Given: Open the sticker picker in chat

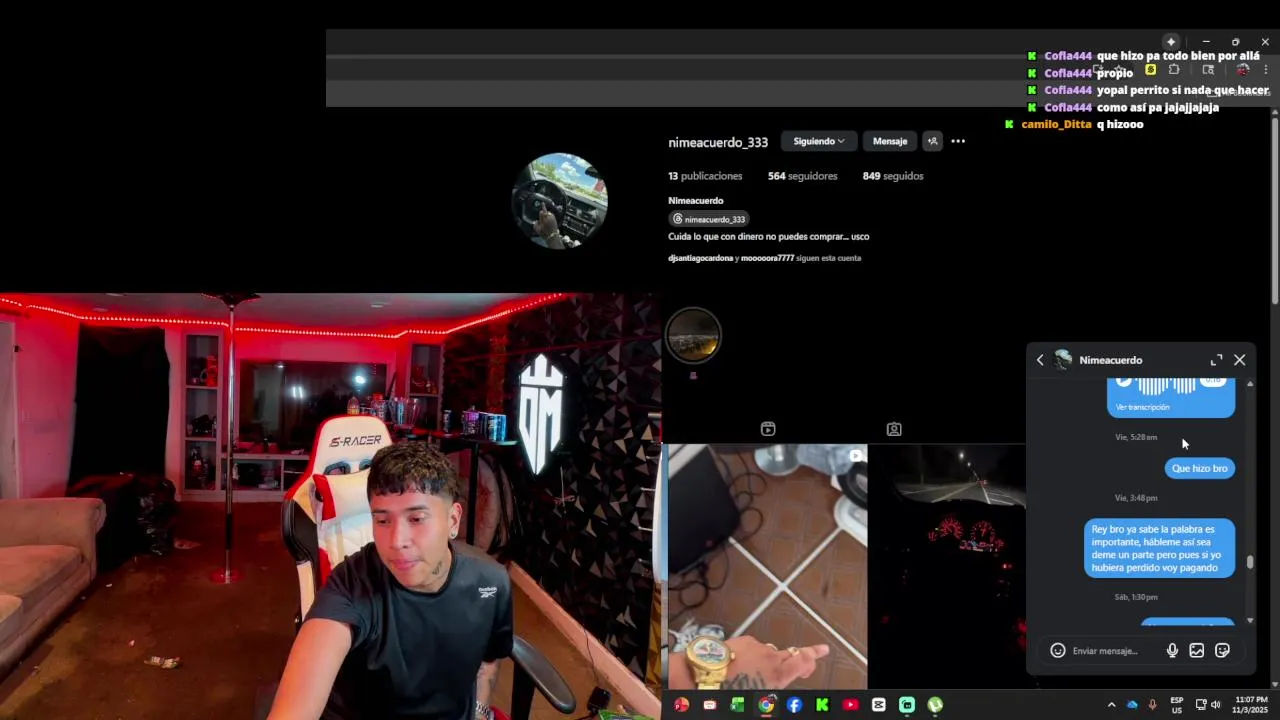Looking at the screenshot, I should click(1222, 651).
